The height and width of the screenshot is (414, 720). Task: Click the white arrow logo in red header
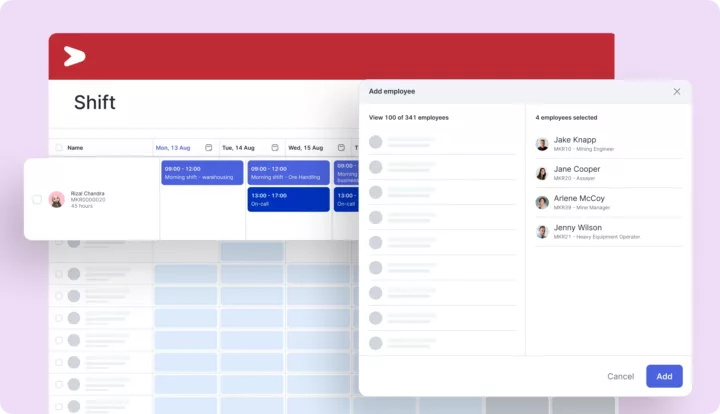(74, 57)
